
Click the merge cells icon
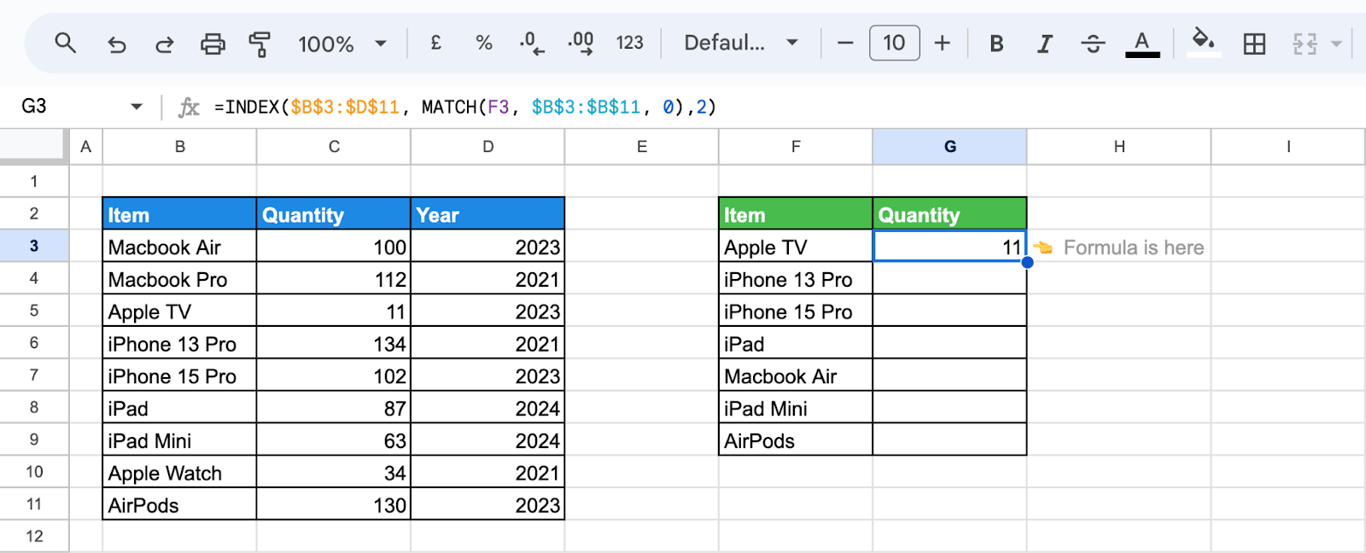pos(1304,43)
